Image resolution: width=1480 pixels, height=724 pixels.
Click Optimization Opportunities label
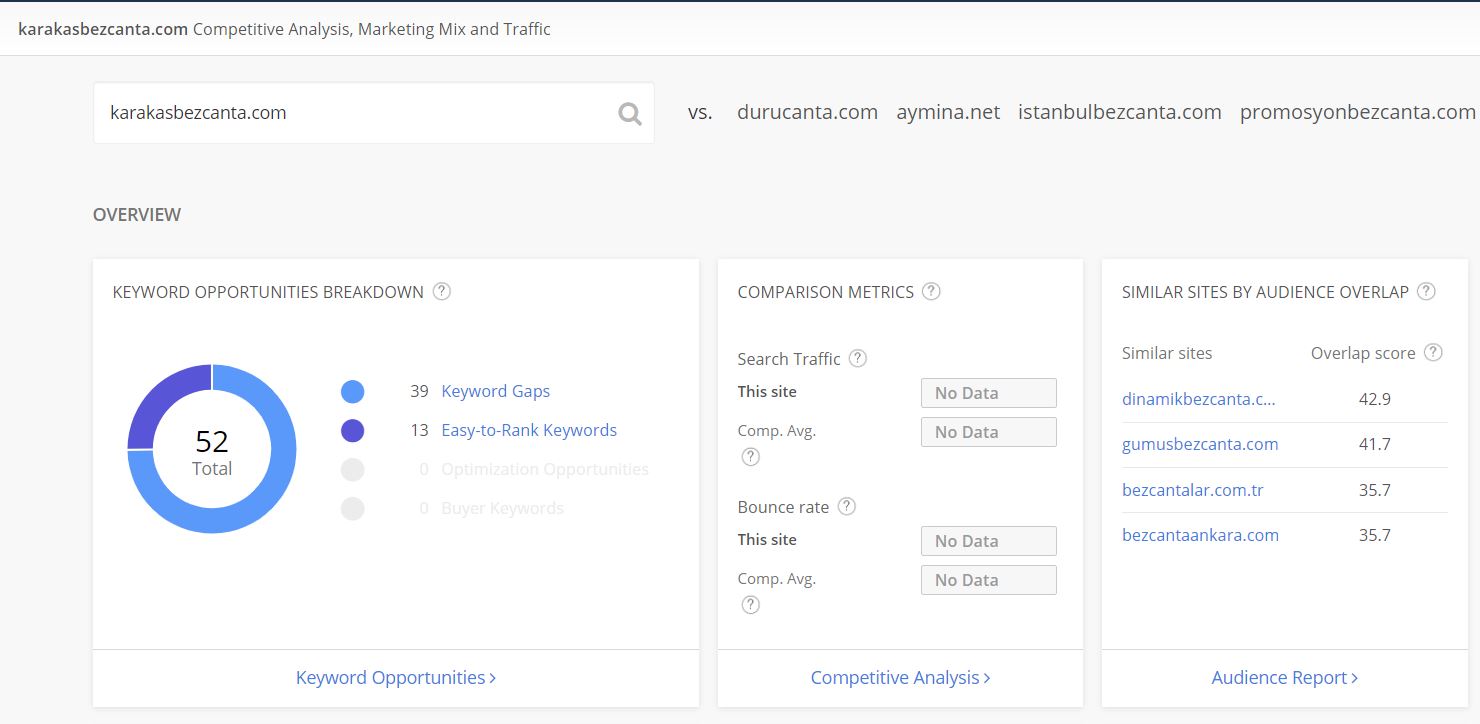(x=545, y=469)
